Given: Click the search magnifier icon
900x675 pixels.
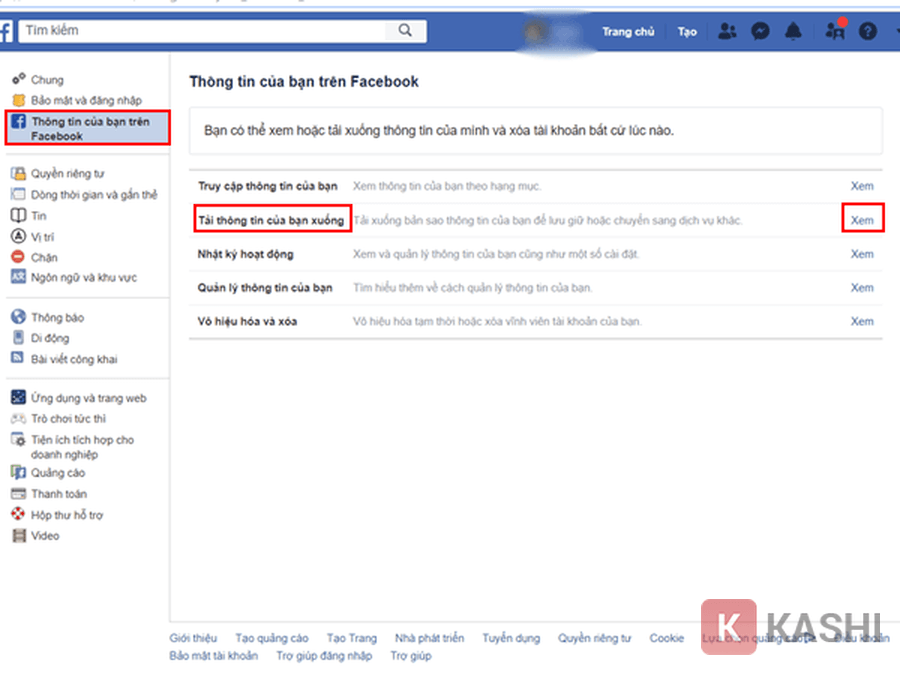Looking at the screenshot, I should tap(405, 31).
